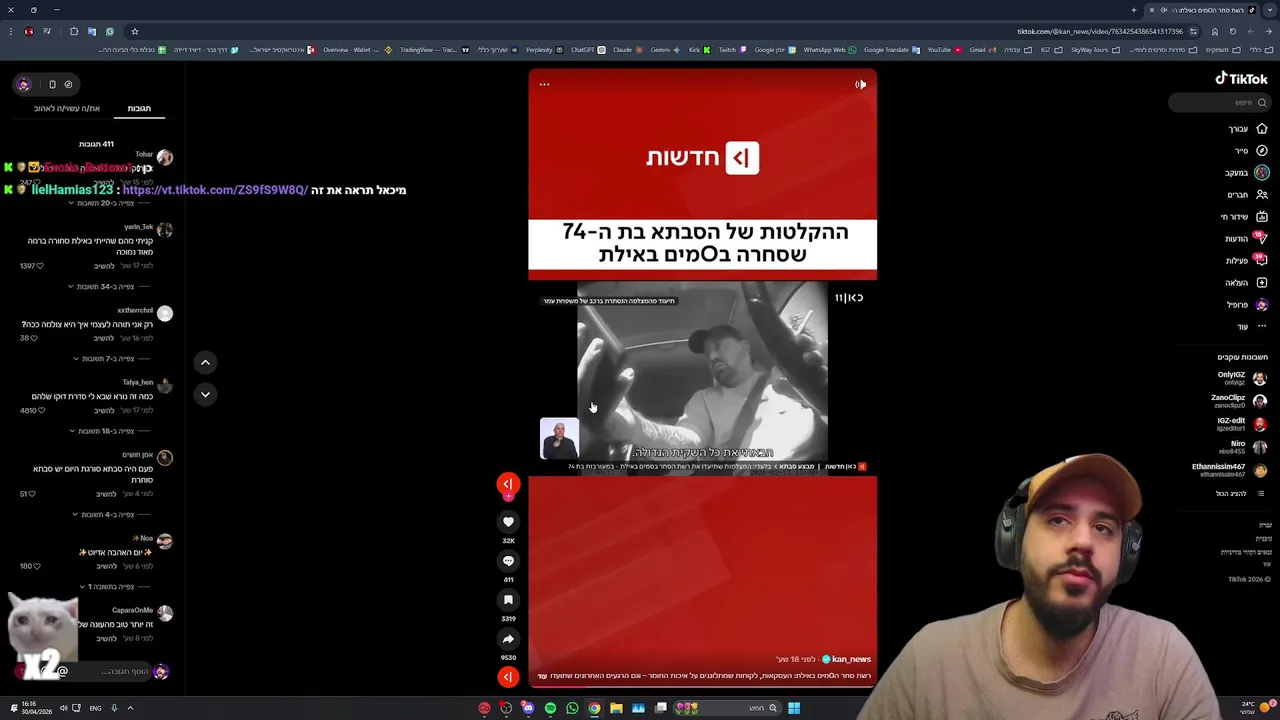Viewport: 1280px width, 720px height.
Task: Click the TikTok search field
Action: [1219, 102]
